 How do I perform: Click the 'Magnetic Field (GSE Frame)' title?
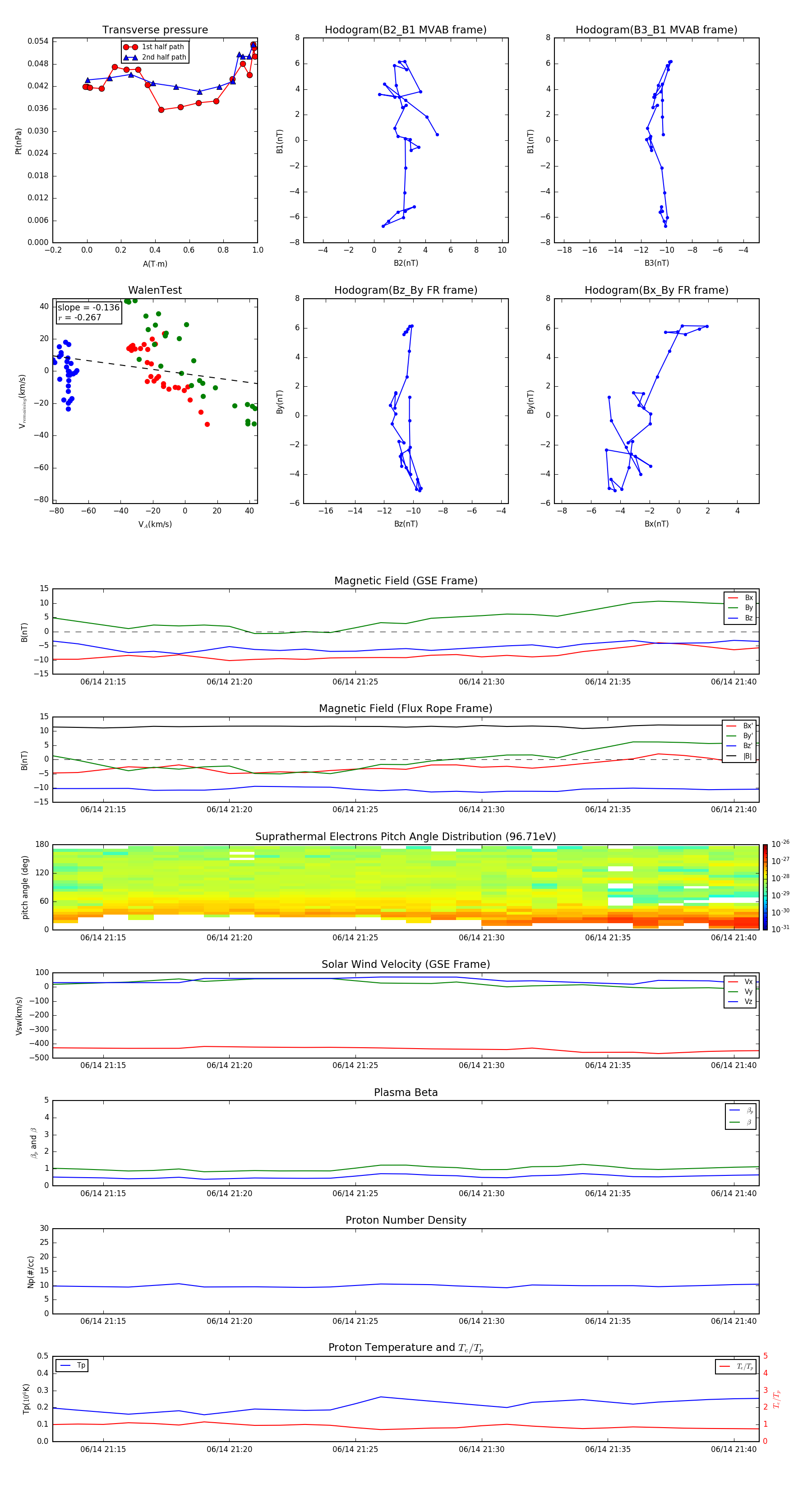coord(406,581)
